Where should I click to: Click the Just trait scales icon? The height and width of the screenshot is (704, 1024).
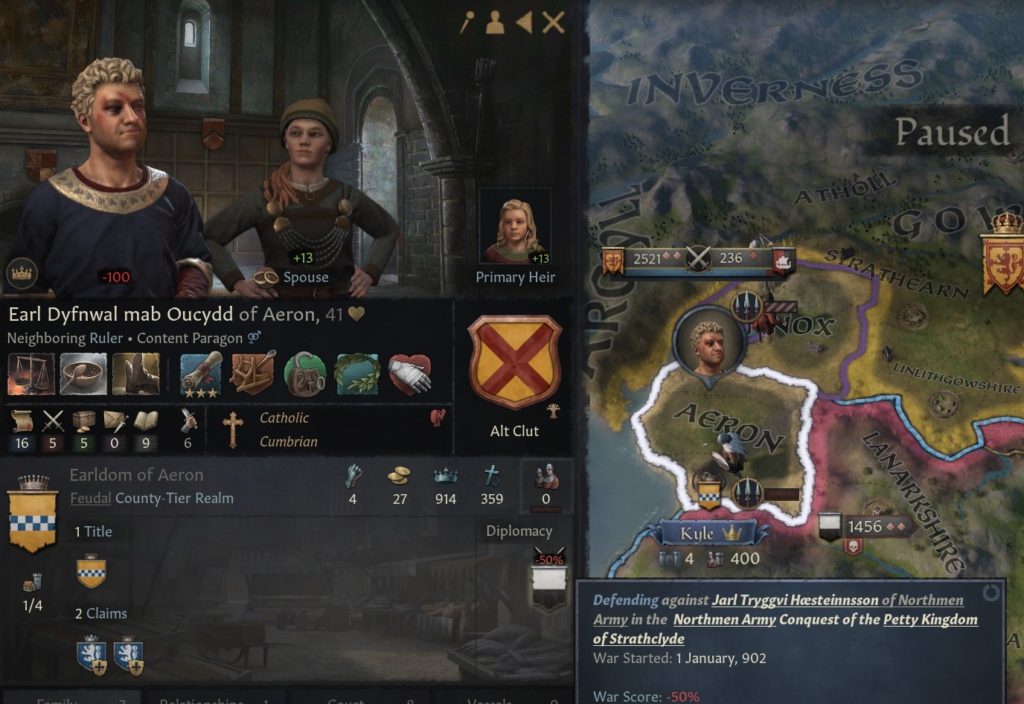click(x=31, y=374)
